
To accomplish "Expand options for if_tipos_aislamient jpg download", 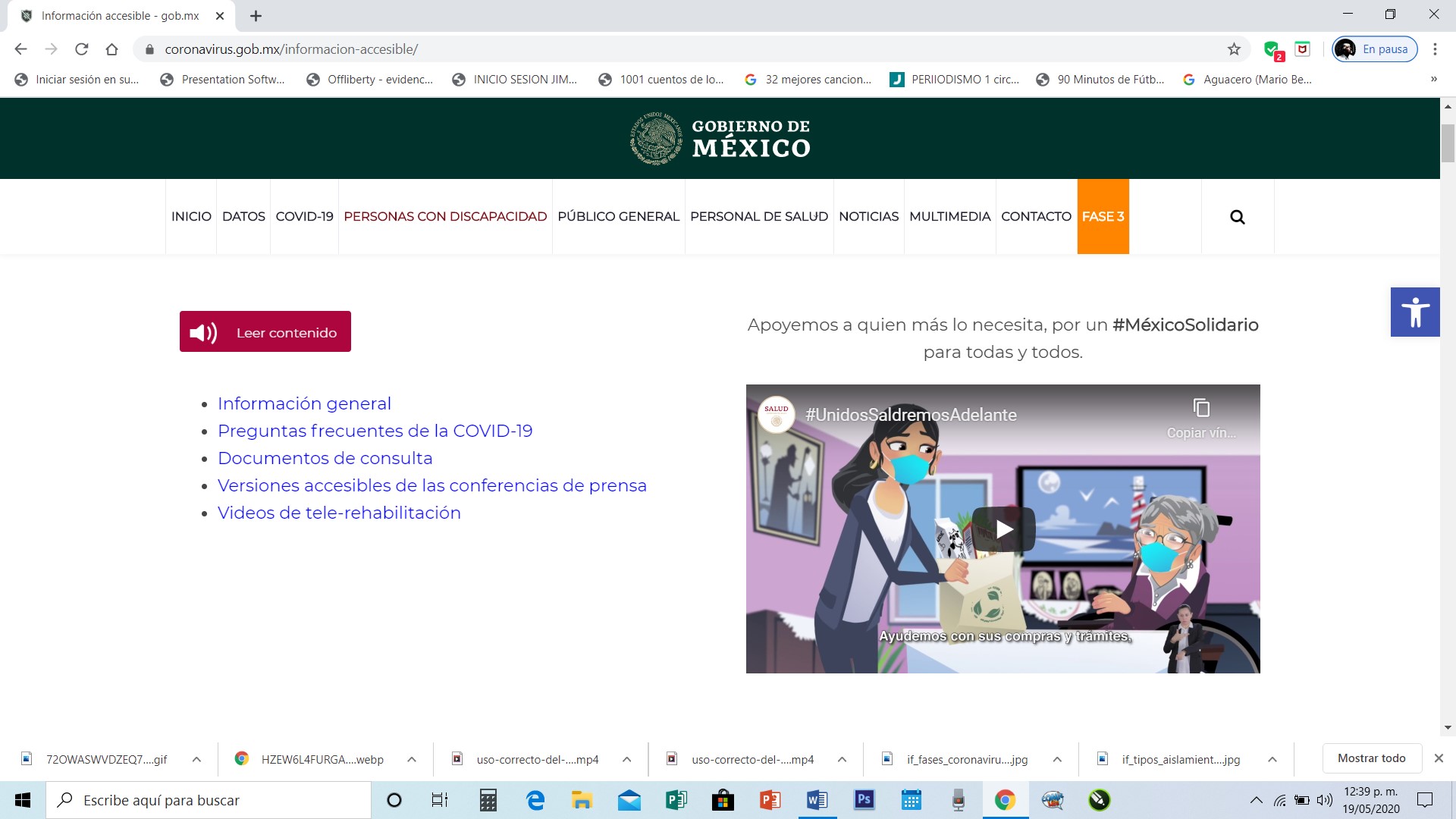I will pos(1272,759).
